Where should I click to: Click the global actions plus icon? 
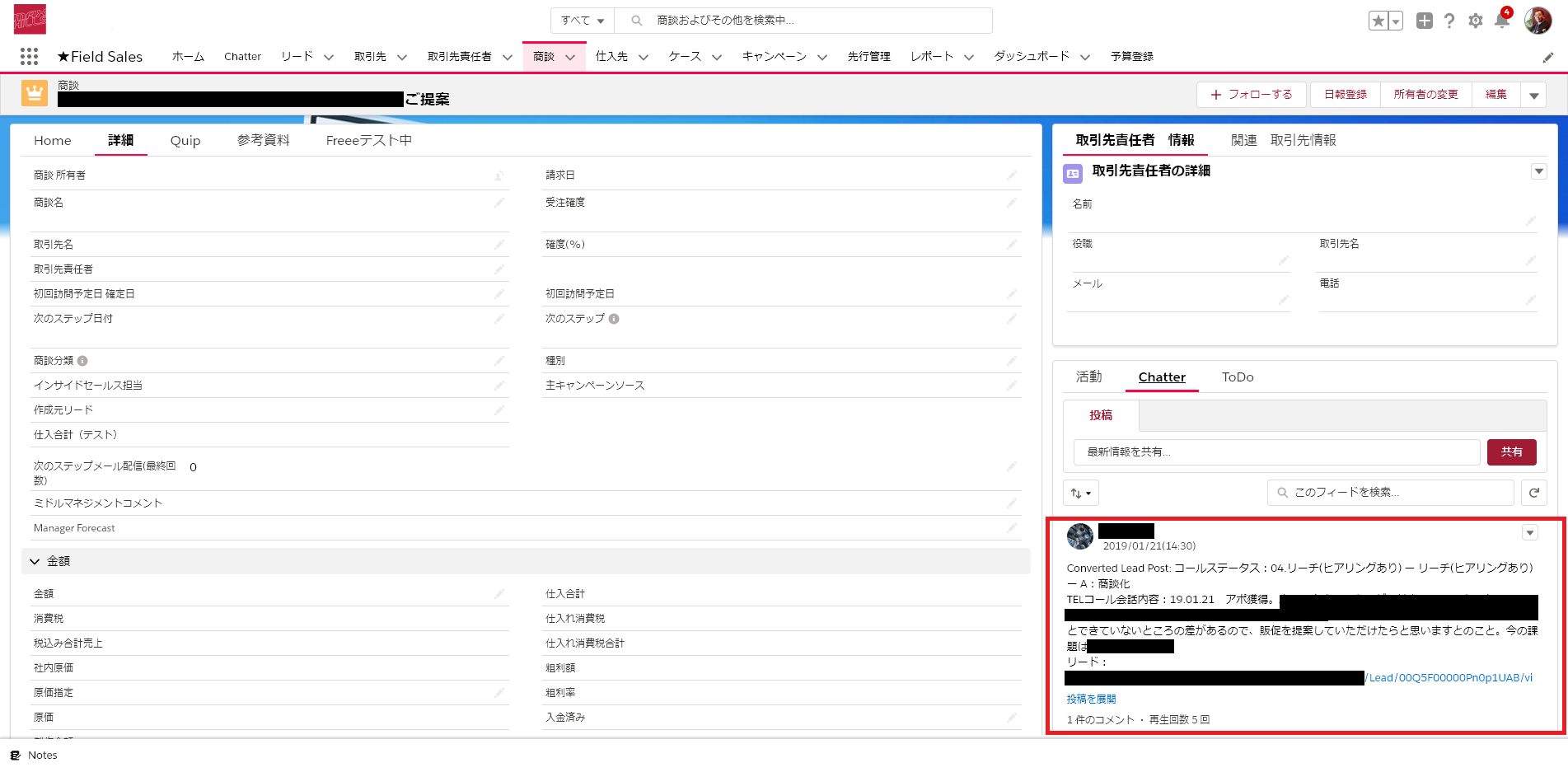point(1424,21)
